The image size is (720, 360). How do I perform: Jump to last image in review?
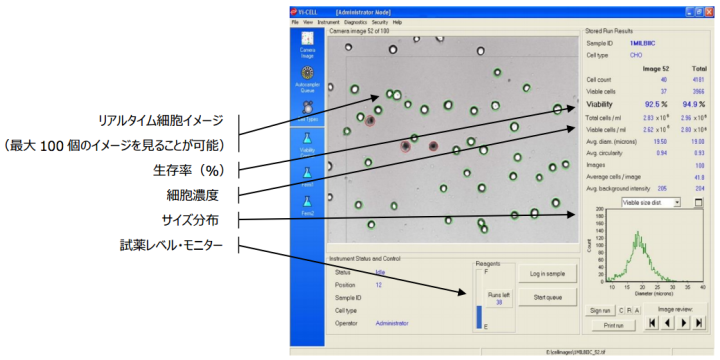click(x=699, y=323)
